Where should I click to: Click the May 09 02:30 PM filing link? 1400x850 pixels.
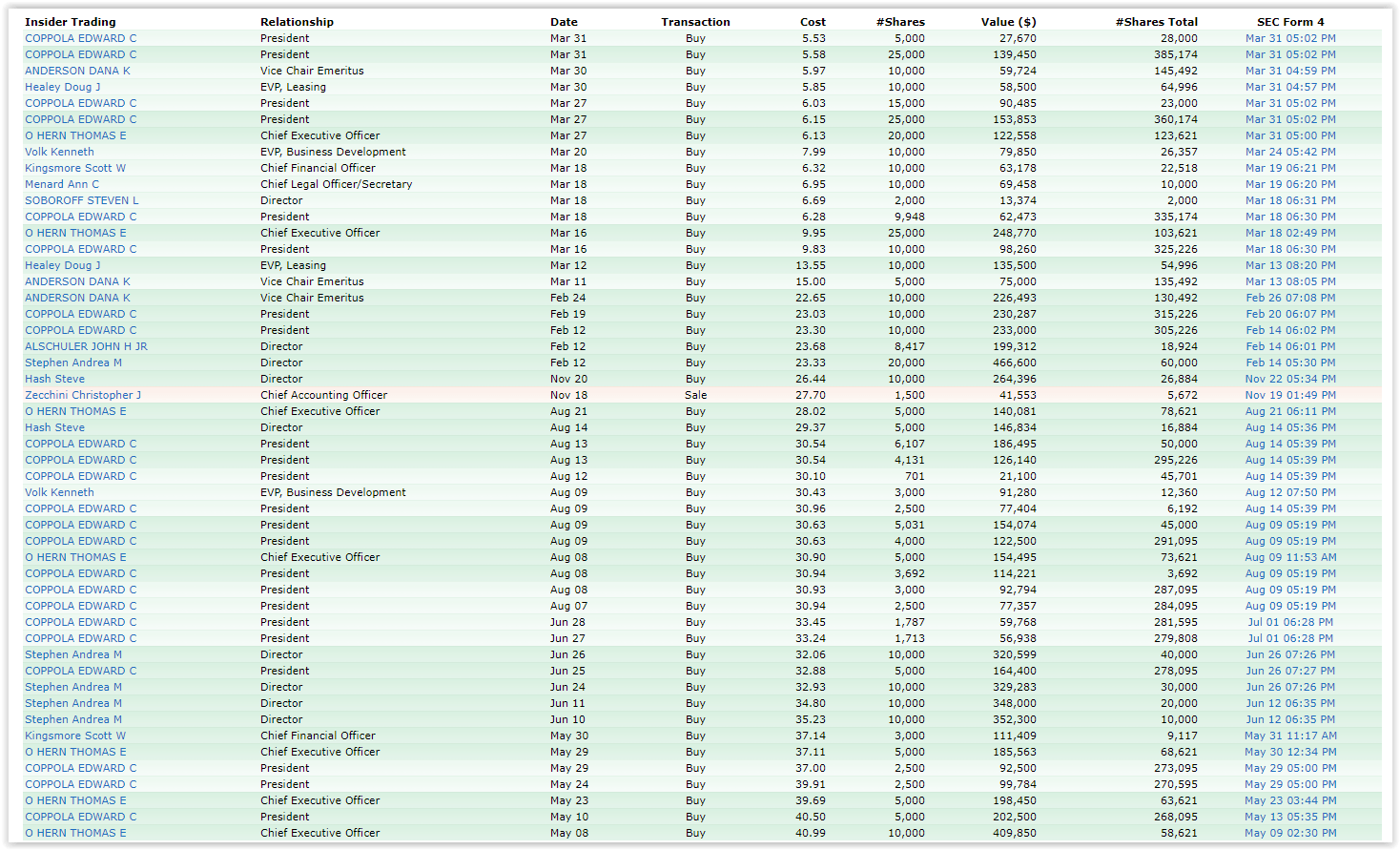tap(1290, 833)
